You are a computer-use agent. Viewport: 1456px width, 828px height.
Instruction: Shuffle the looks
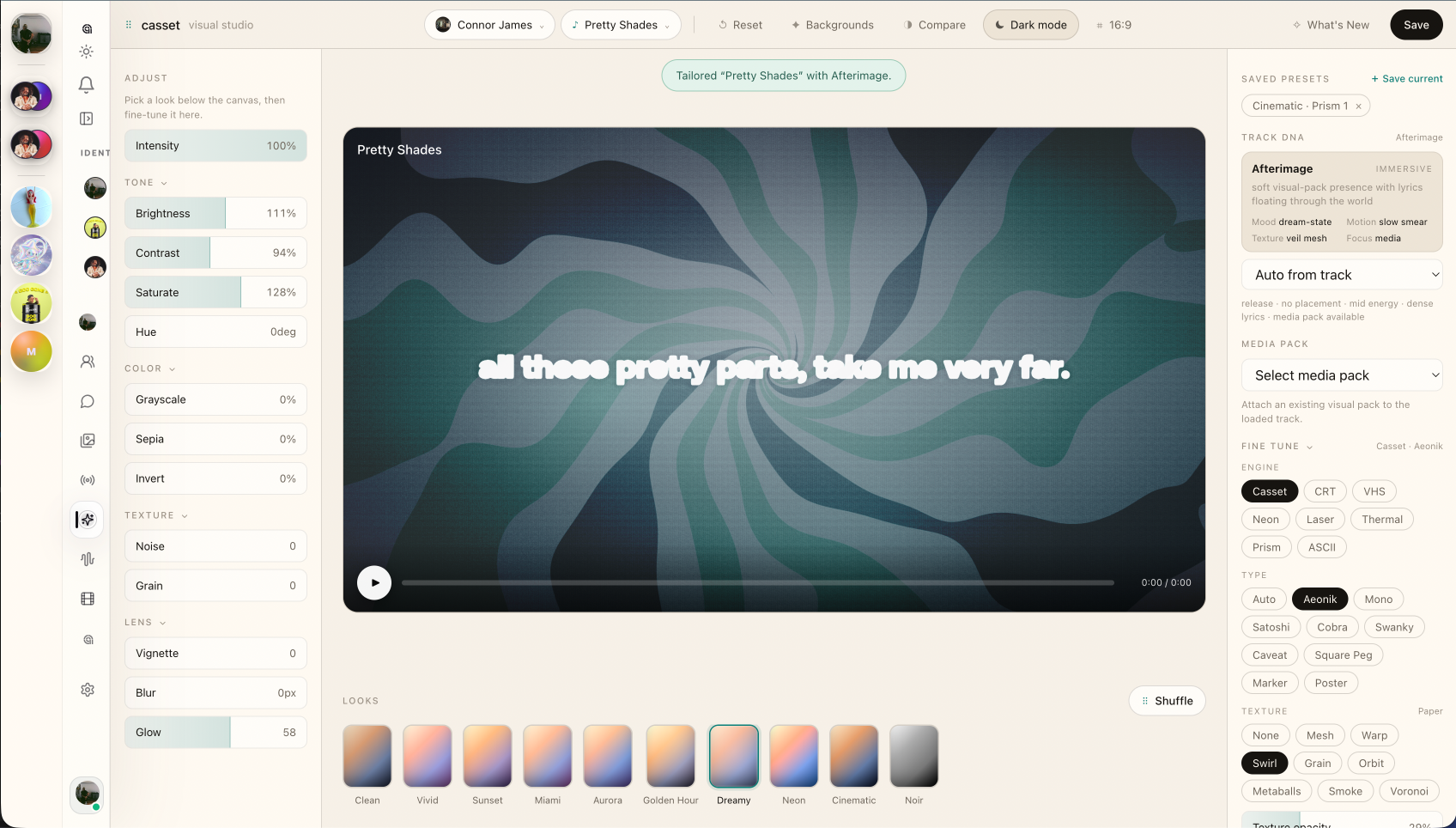pos(1168,701)
